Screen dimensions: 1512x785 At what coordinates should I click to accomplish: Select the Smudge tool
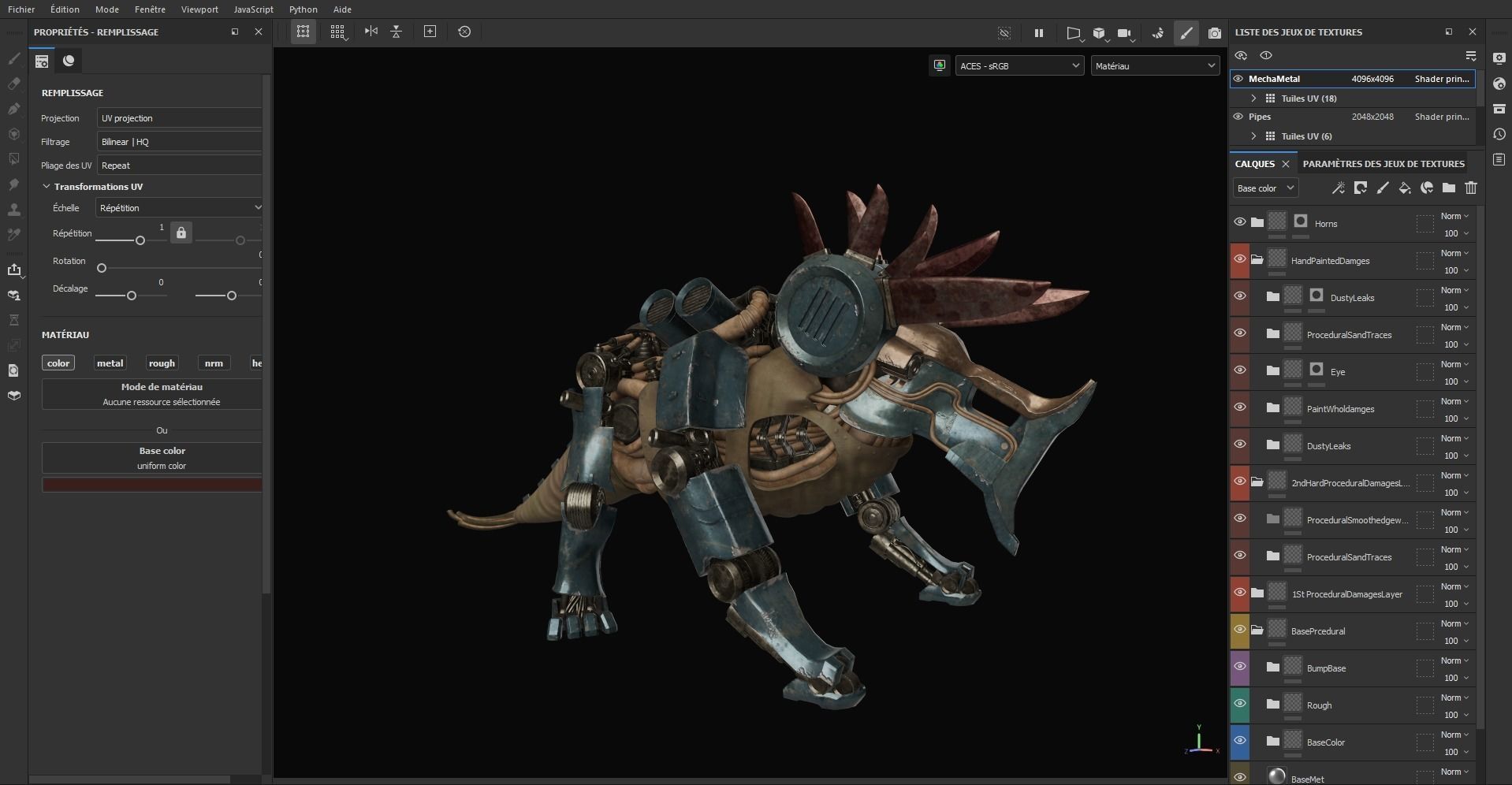[x=13, y=184]
